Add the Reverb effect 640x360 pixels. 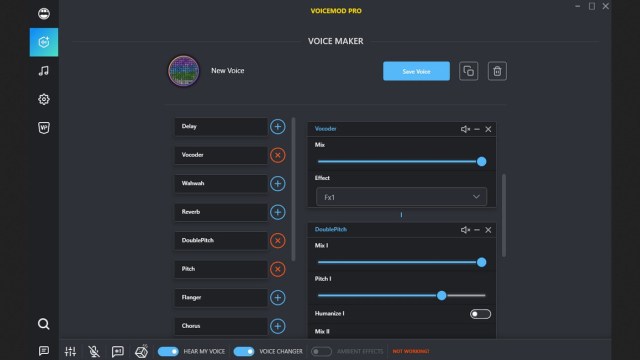tap(278, 212)
